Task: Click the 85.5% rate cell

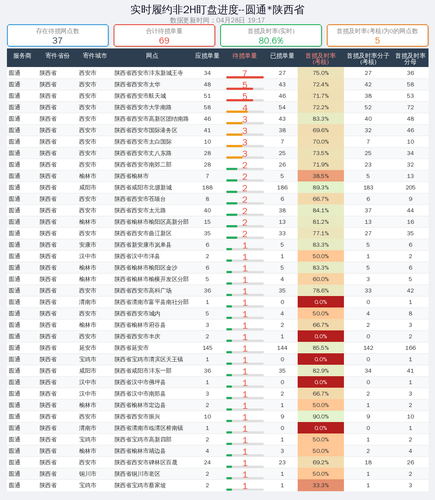Action: pyautogui.click(x=321, y=348)
